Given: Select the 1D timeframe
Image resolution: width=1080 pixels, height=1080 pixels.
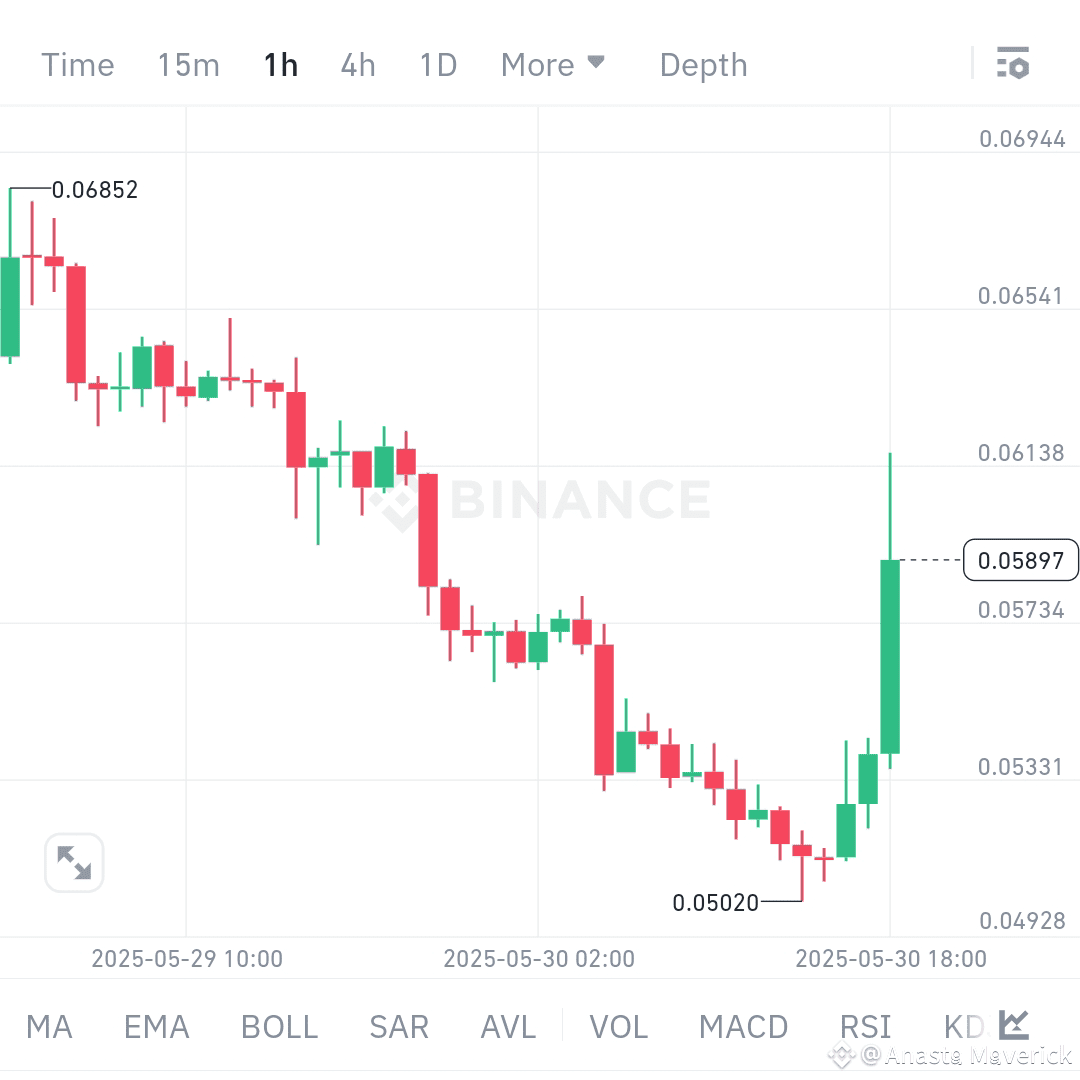Looking at the screenshot, I should [x=437, y=64].
